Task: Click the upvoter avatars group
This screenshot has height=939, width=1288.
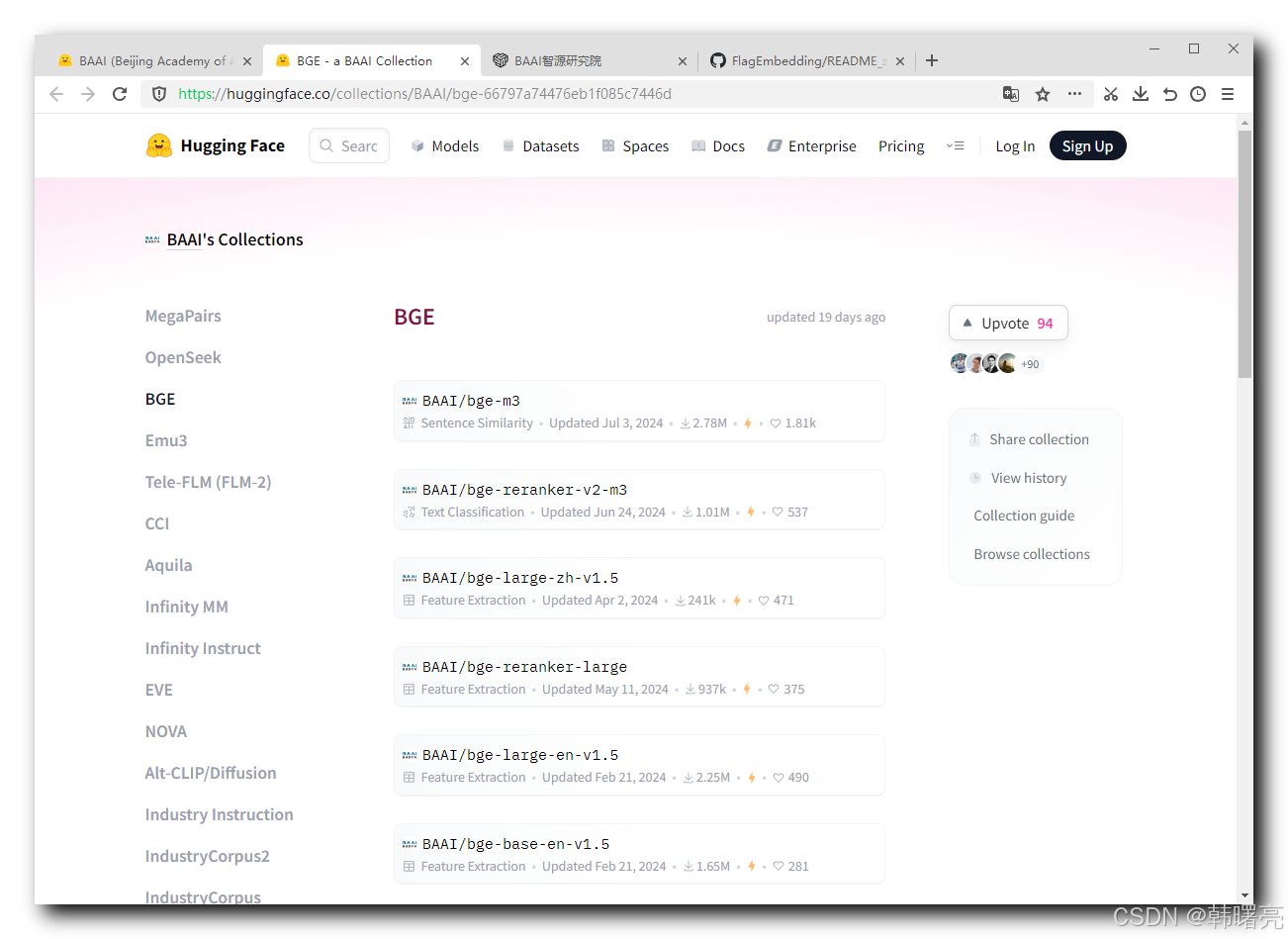Action: [983, 363]
